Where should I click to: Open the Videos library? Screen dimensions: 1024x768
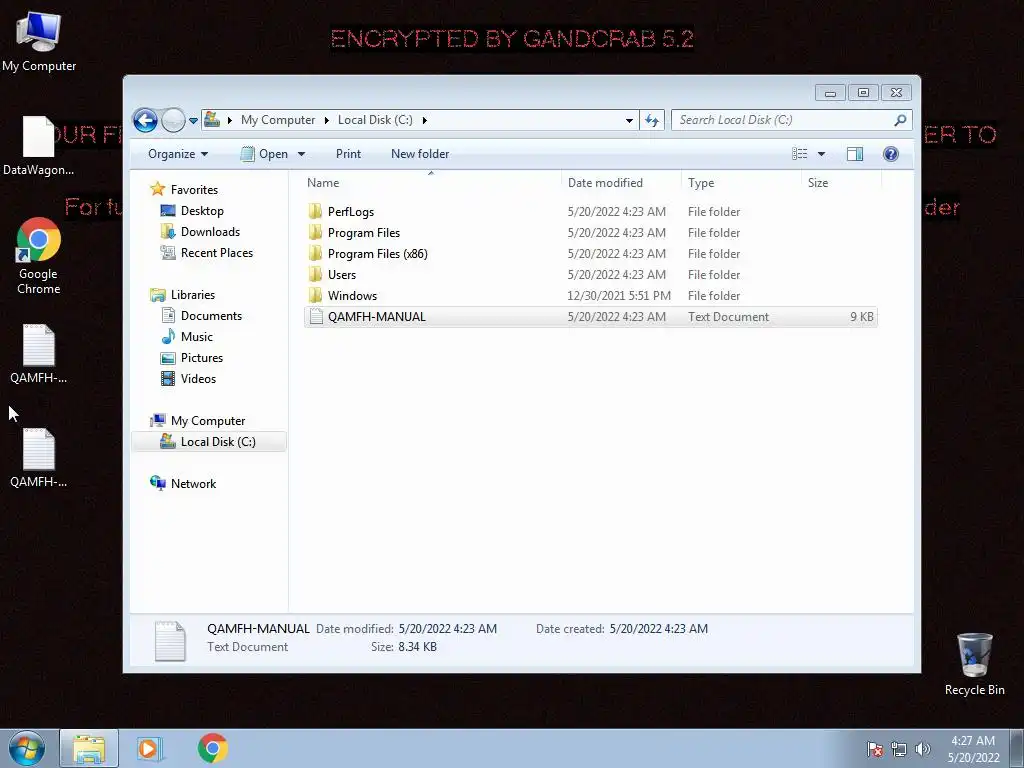[x=198, y=379]
